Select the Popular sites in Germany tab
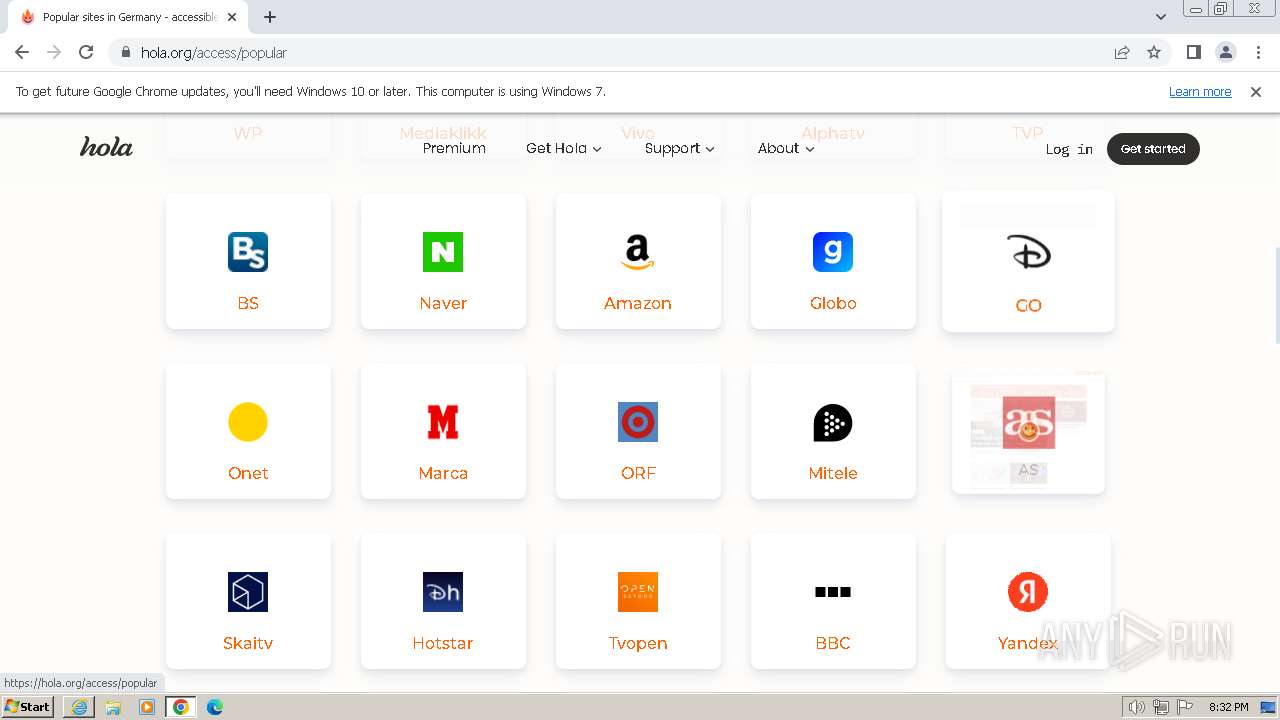Image resolution: width=1280 pixels, height=720 pixels. pyautogui.click(x=128, y=17)
